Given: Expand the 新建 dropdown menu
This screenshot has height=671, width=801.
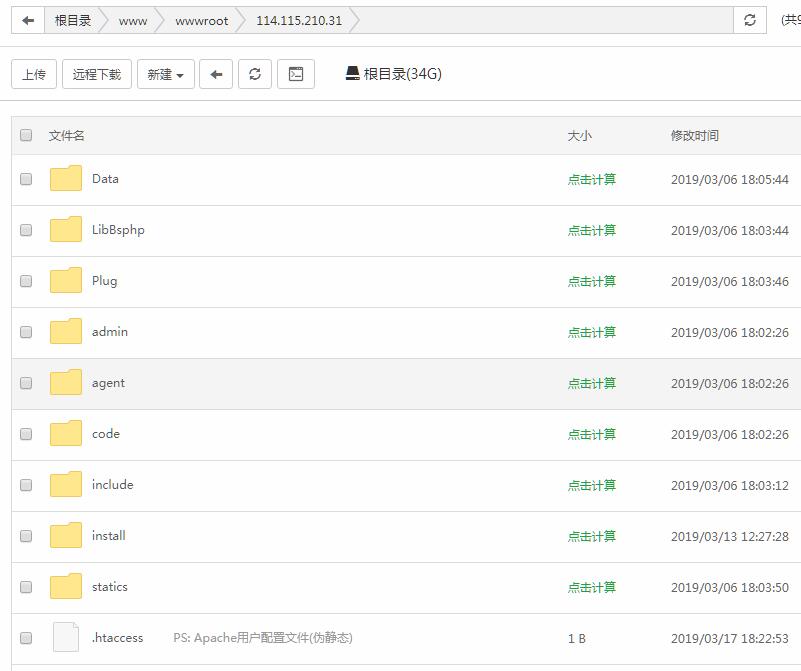Looking at the screenshot, I should click(166, 74).
